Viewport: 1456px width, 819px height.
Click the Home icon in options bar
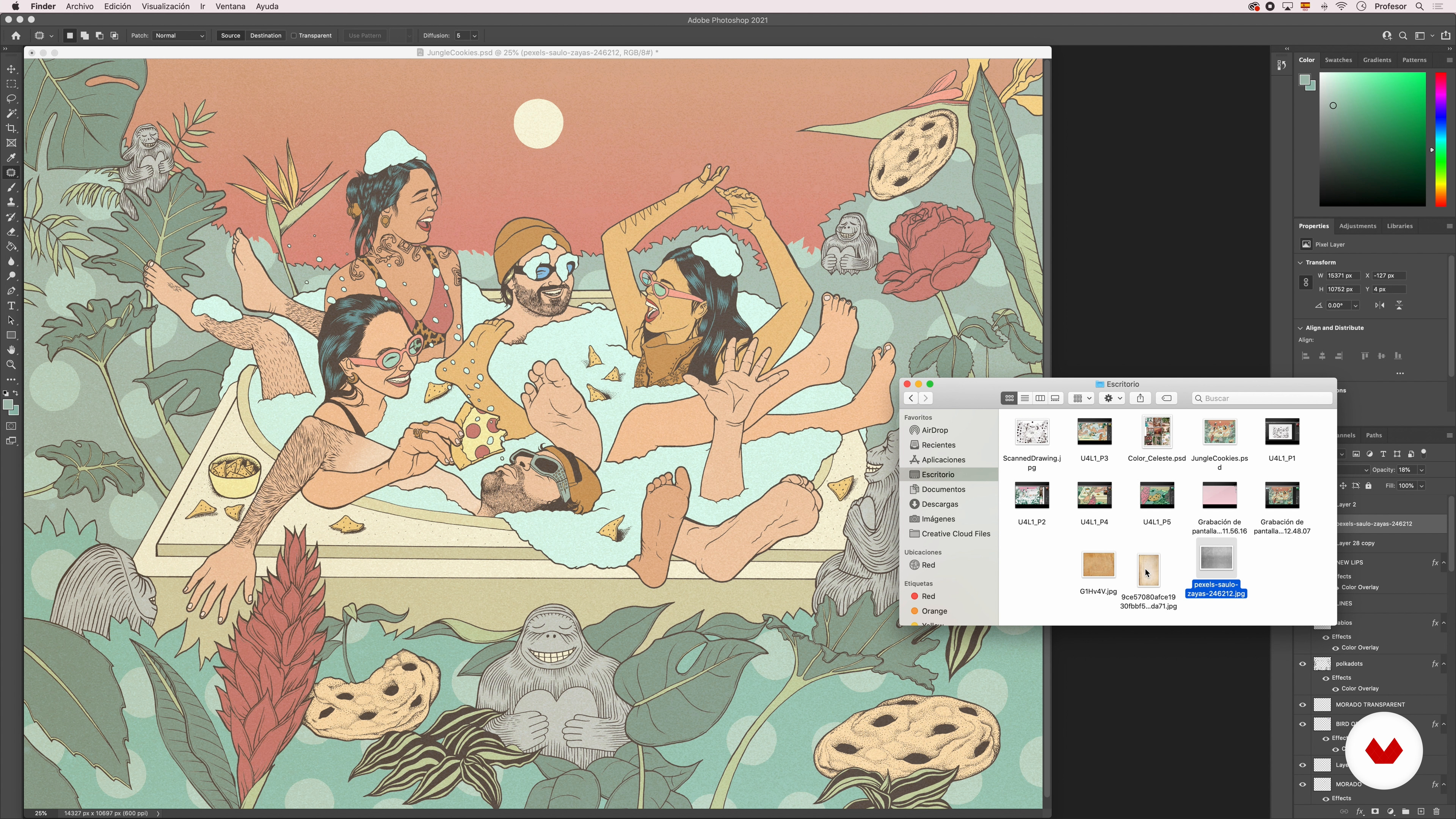pyautogui.click(x=16, y=36)
